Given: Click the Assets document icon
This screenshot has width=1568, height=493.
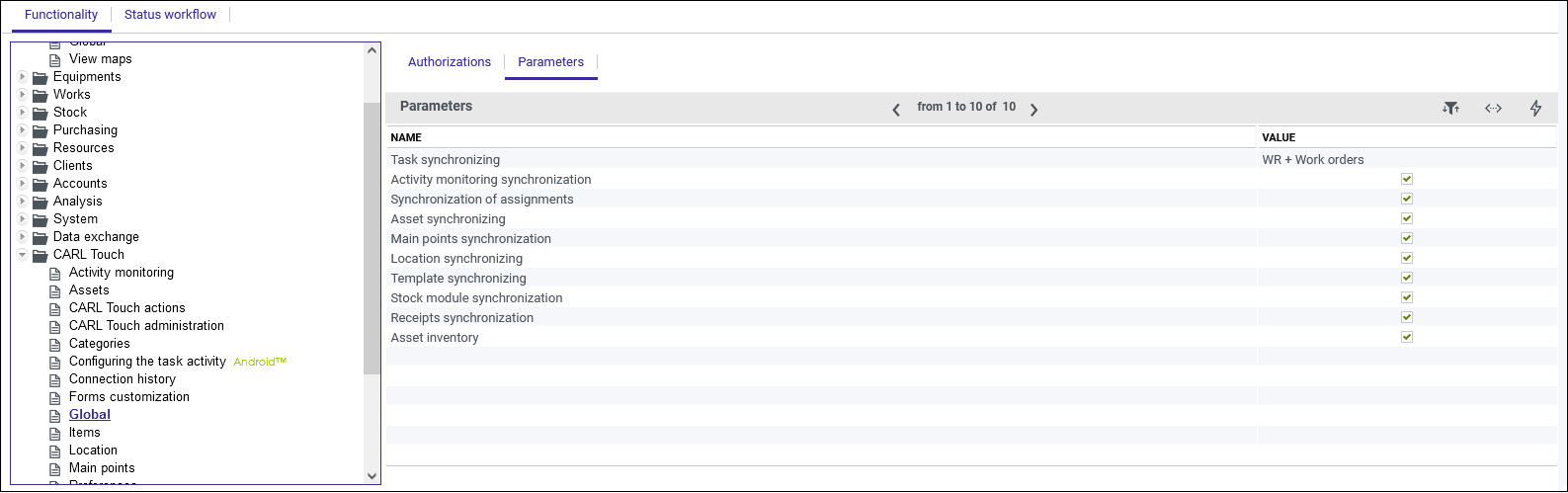Looking at the screenshot, I should tap(55, 290).
